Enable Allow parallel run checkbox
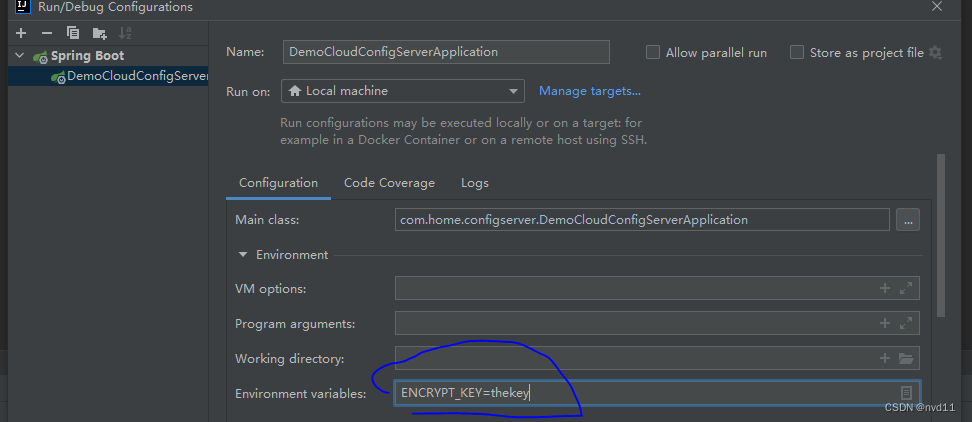Viewport: 972px width, 422px height. click(653, 52)
